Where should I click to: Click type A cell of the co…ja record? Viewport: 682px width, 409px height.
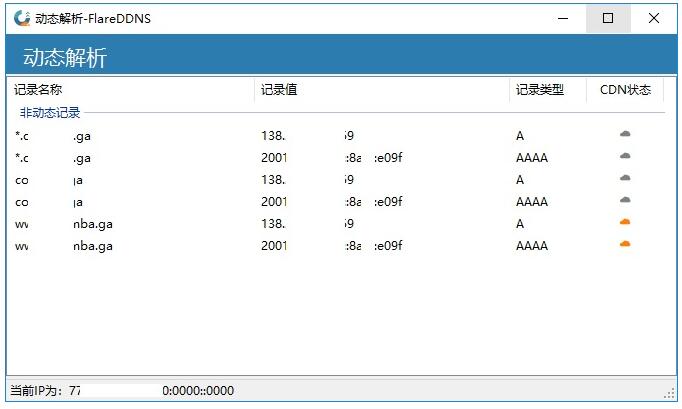pos(520,180)
